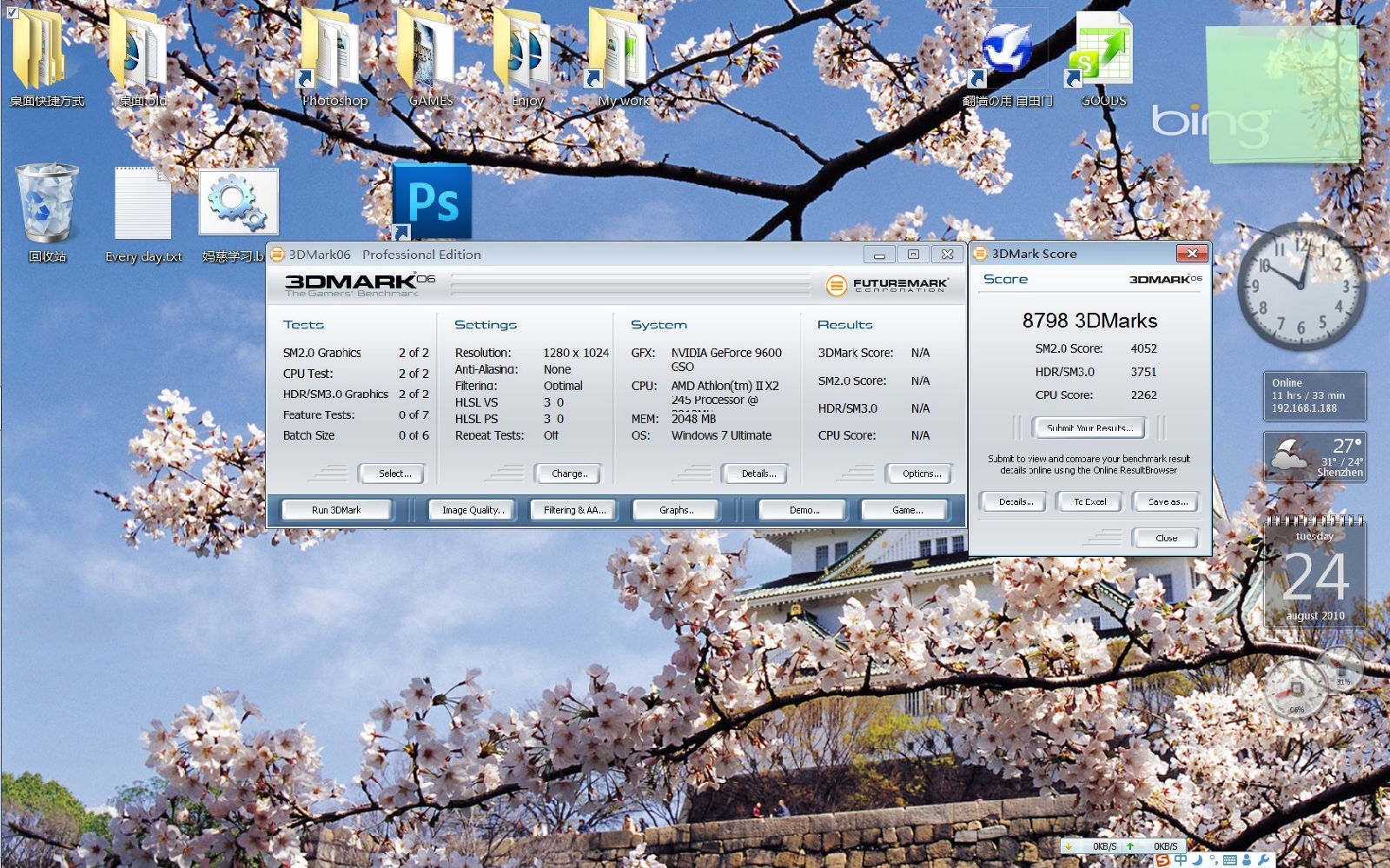Click the Sogou S input method icon
This screenshot has height=868, width=1390.
[x=1162, y=860]
